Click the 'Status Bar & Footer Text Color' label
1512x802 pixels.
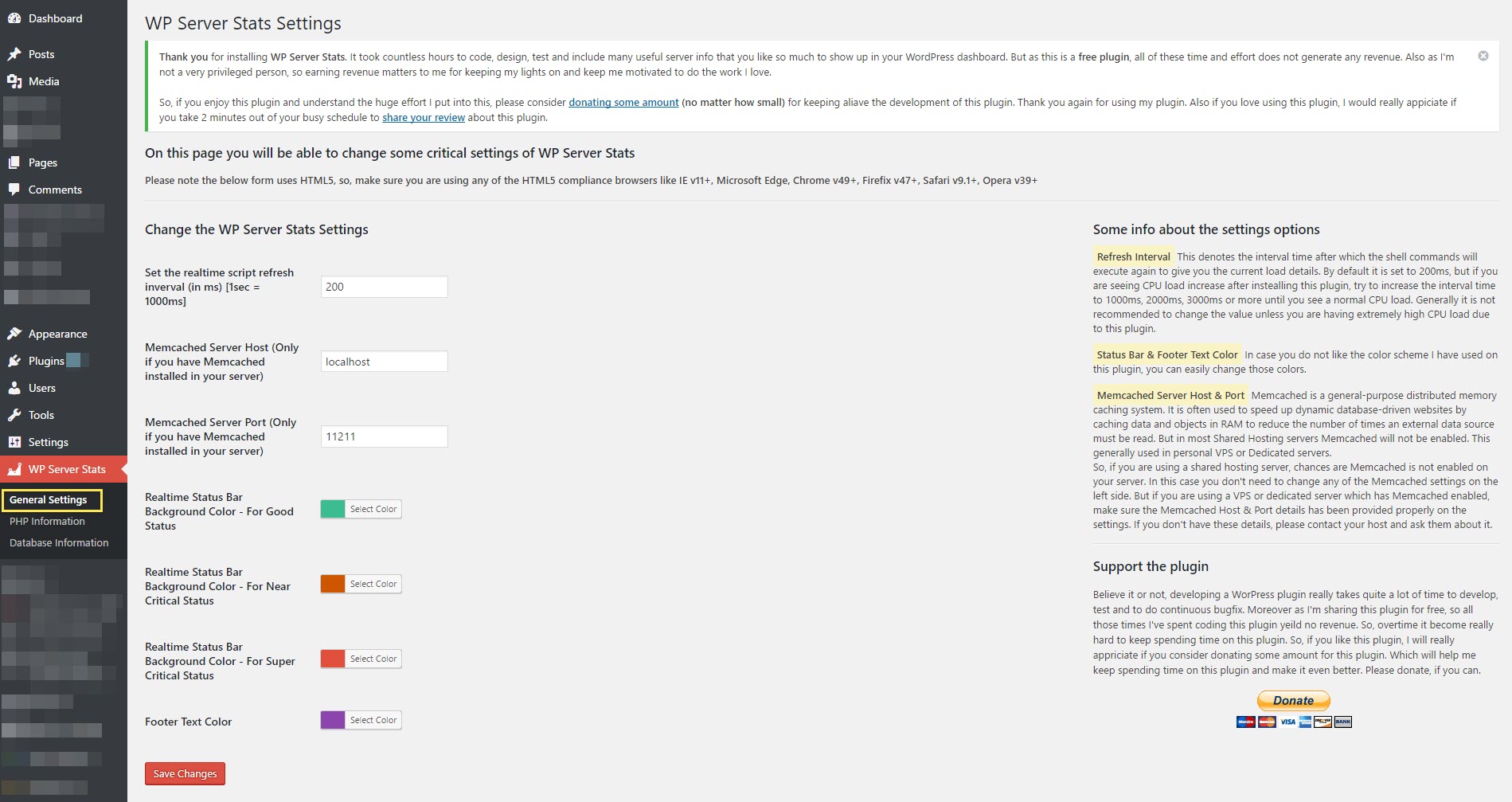[x=1167, y=354]
